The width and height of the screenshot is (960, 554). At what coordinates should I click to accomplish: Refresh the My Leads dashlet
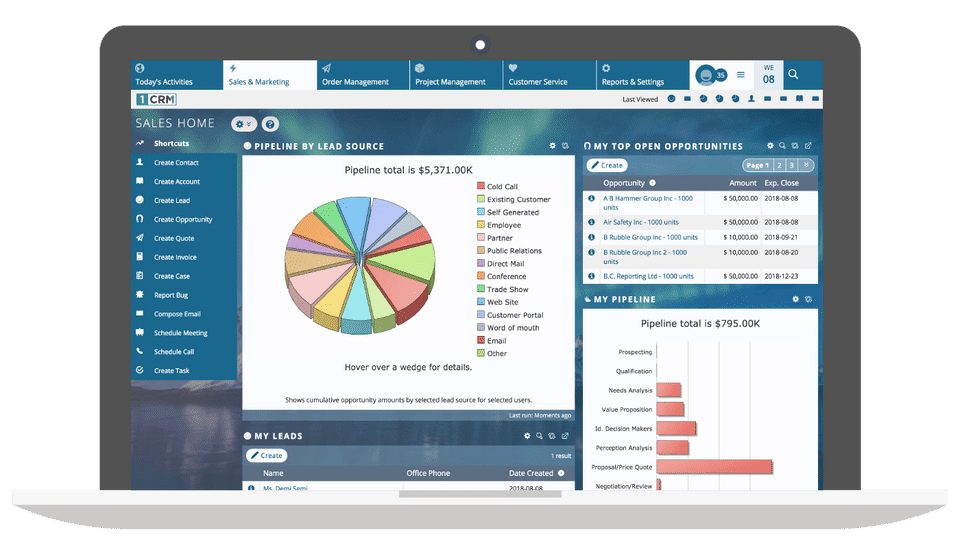pyautogui.click(x=552, y=436)
